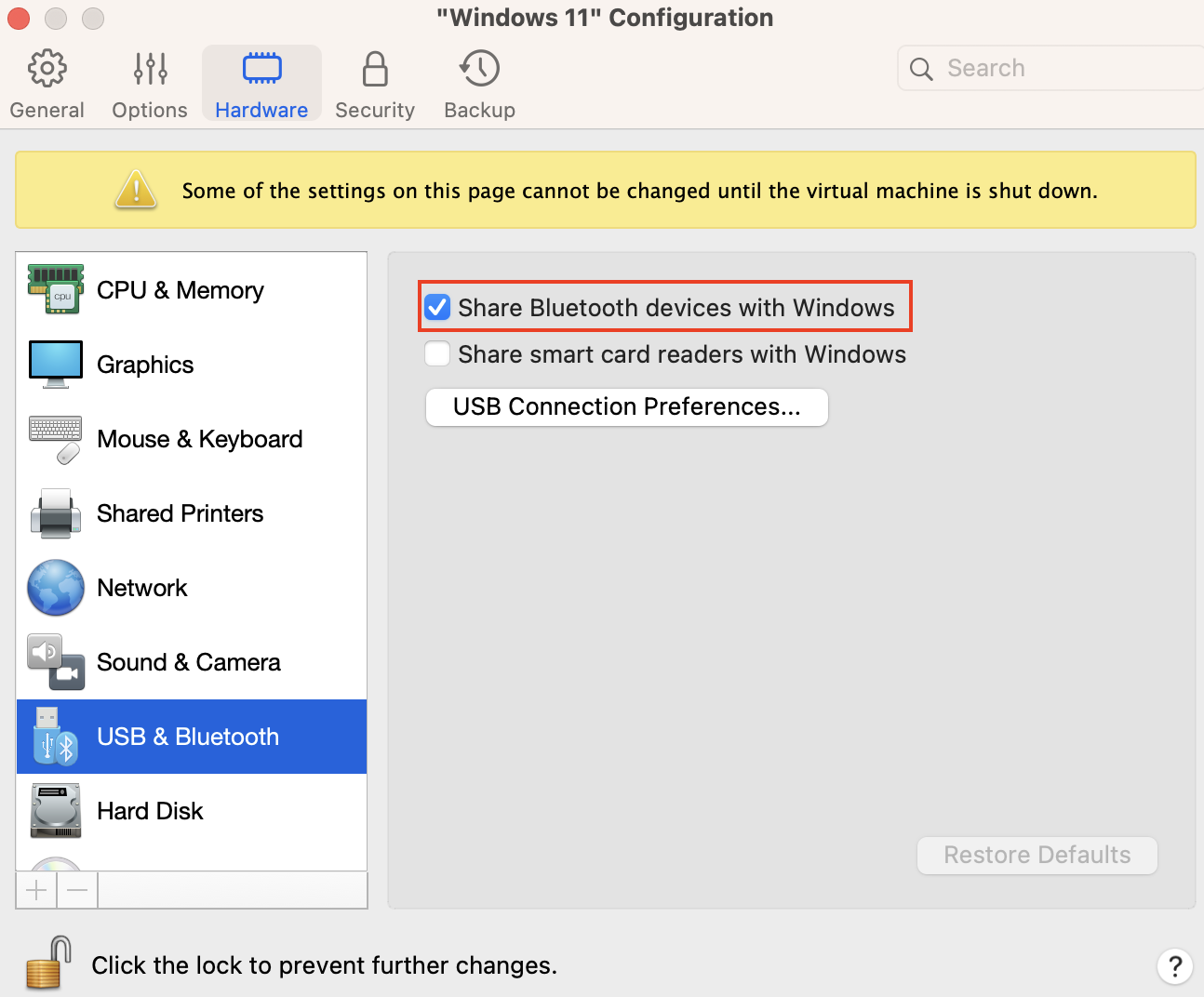
Task: Click the yellow warning triangle icon
Action: click(x=136, y=189)
